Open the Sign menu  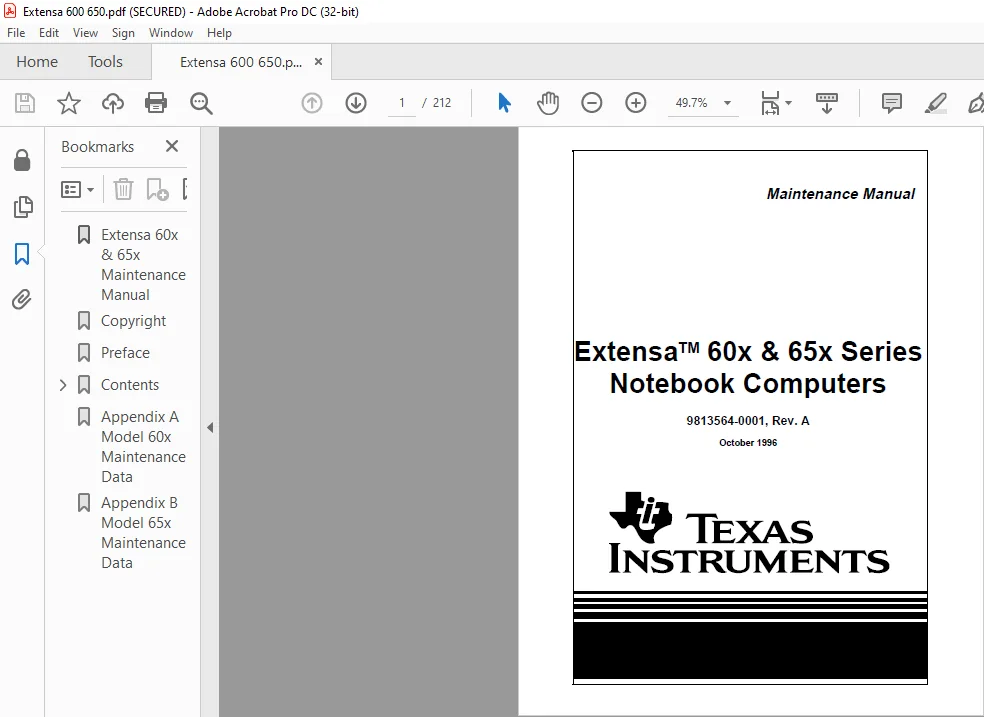click(x=123, y=33)
